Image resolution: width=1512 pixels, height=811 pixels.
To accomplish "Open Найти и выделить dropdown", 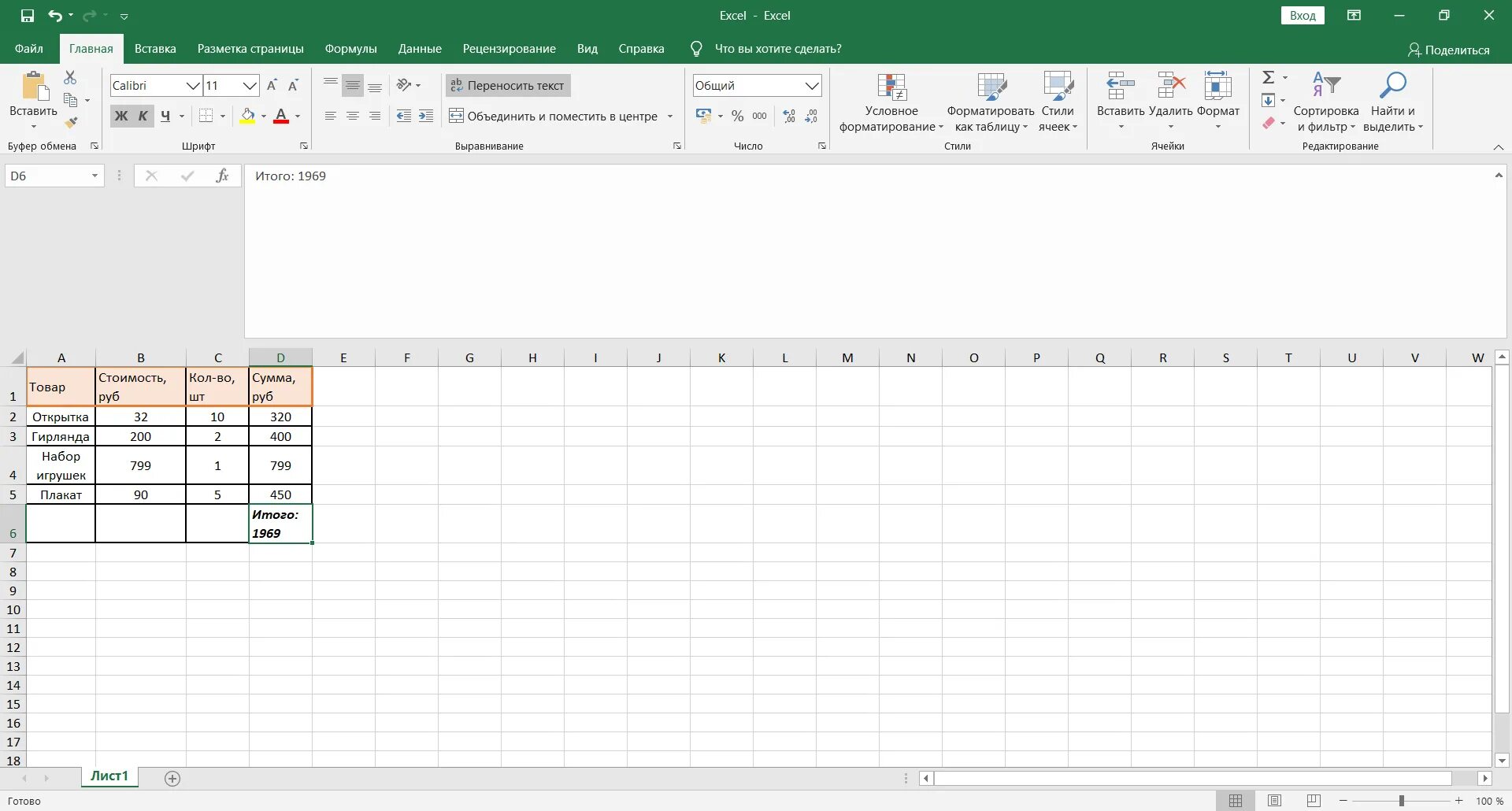I will pyautogui.click(x=1392, y=103).
